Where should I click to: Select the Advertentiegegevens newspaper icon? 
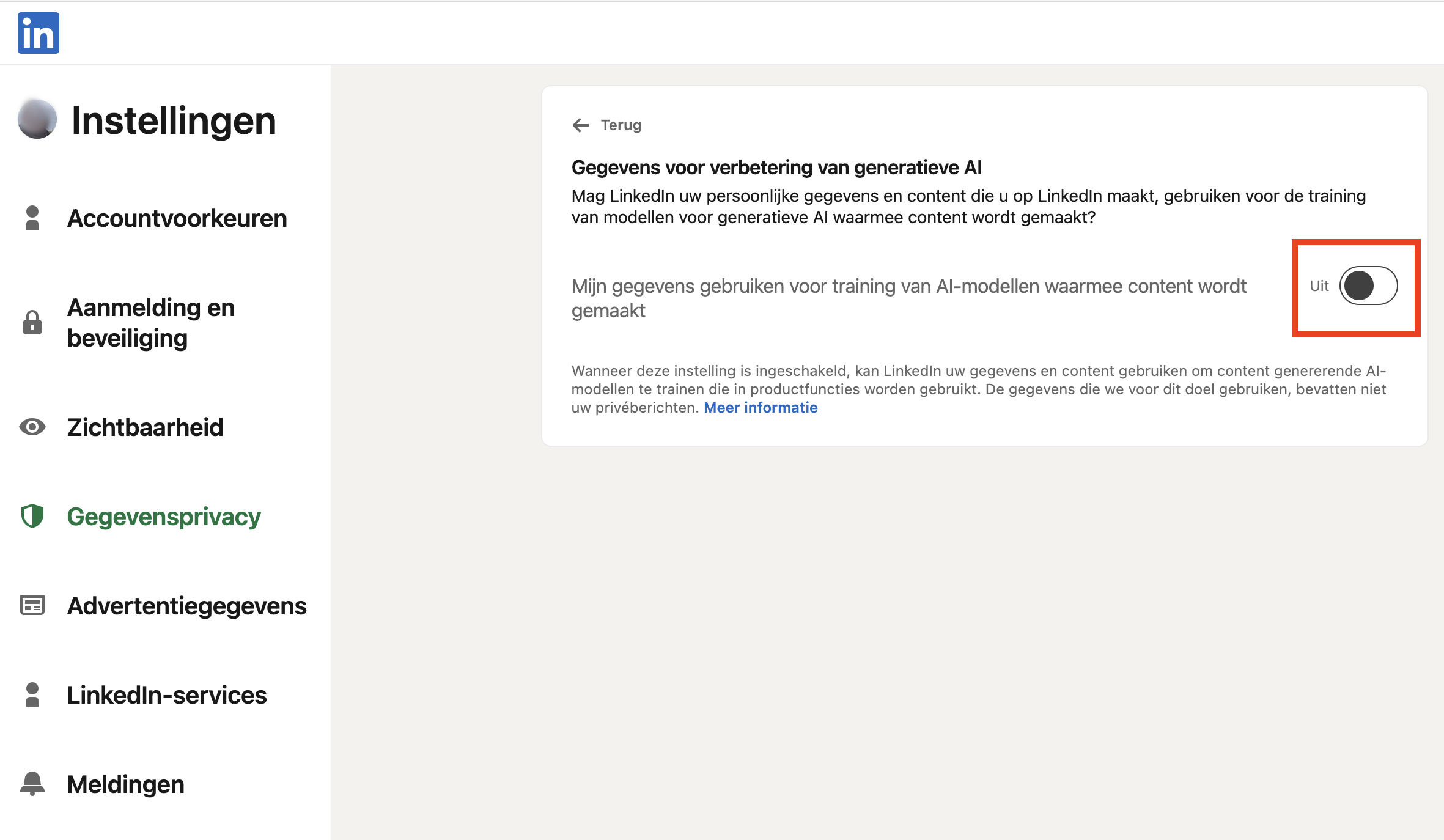click(32, 605)
